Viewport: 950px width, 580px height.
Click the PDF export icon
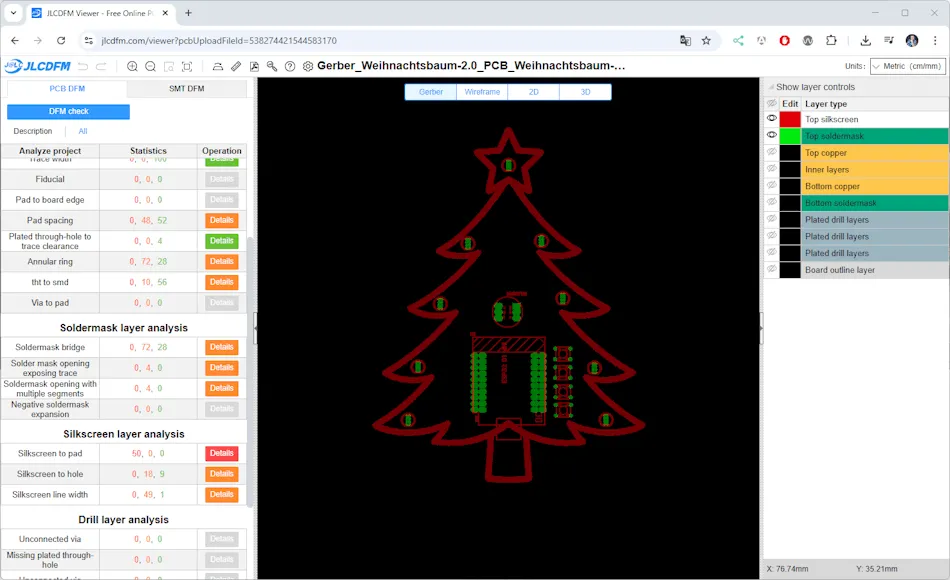tap(254, 67)
